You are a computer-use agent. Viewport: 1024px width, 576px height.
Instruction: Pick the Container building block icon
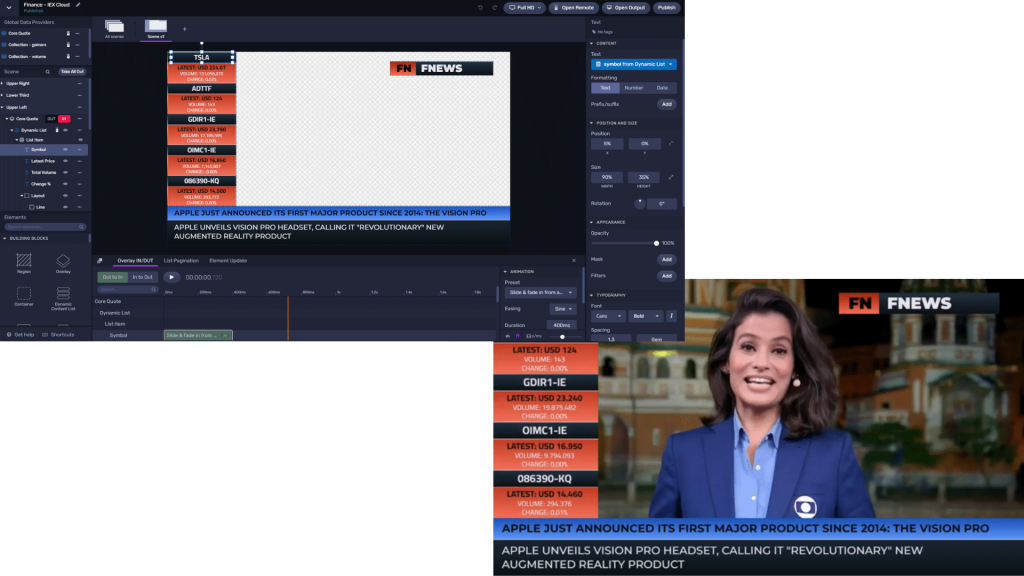[x=23, y=294]
